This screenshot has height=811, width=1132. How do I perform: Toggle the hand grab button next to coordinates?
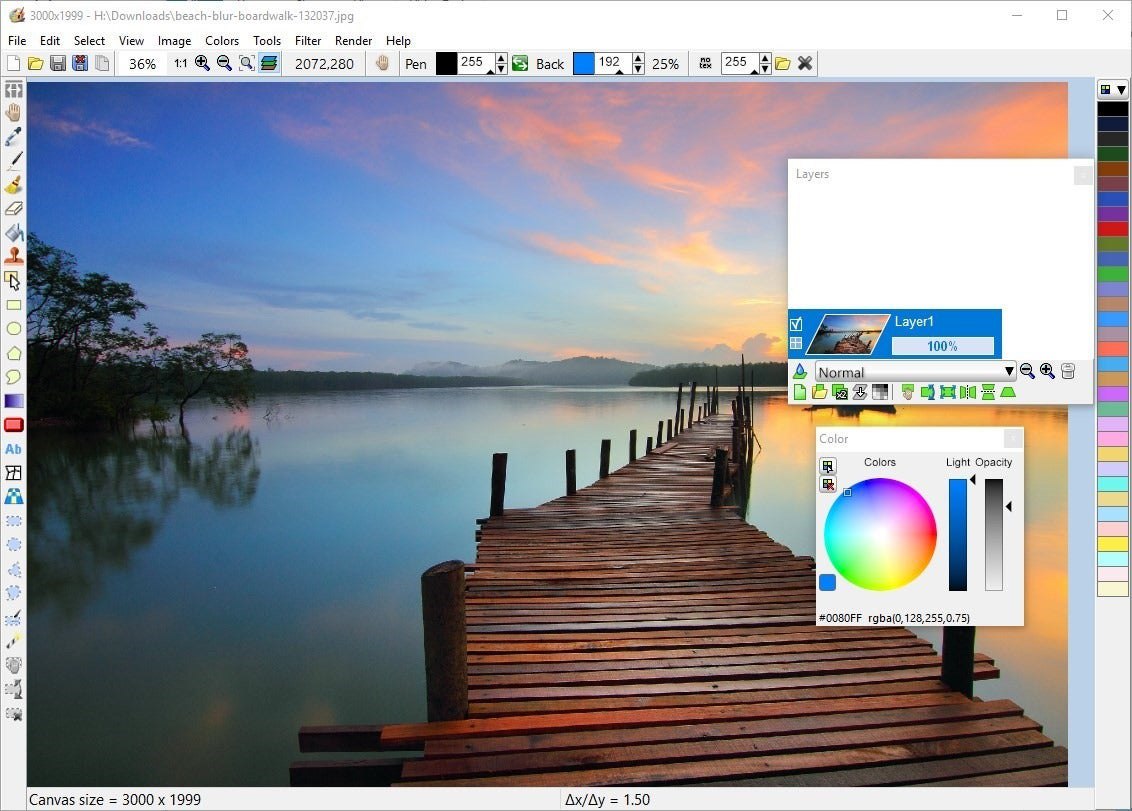(383, 64)
